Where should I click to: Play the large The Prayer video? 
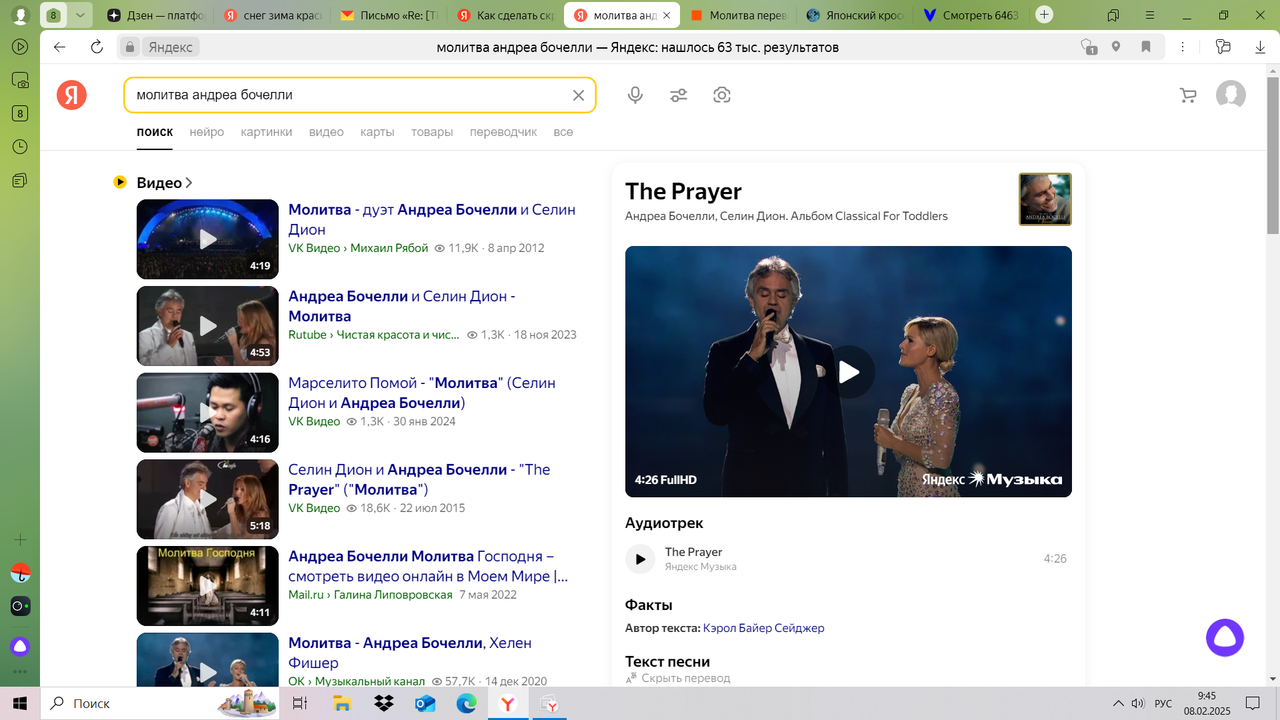point(848,372)
